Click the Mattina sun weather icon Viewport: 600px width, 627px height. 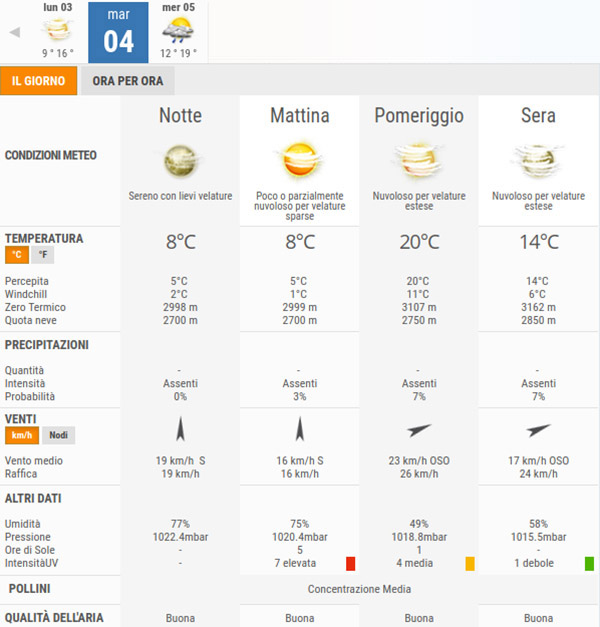(300, 160)
